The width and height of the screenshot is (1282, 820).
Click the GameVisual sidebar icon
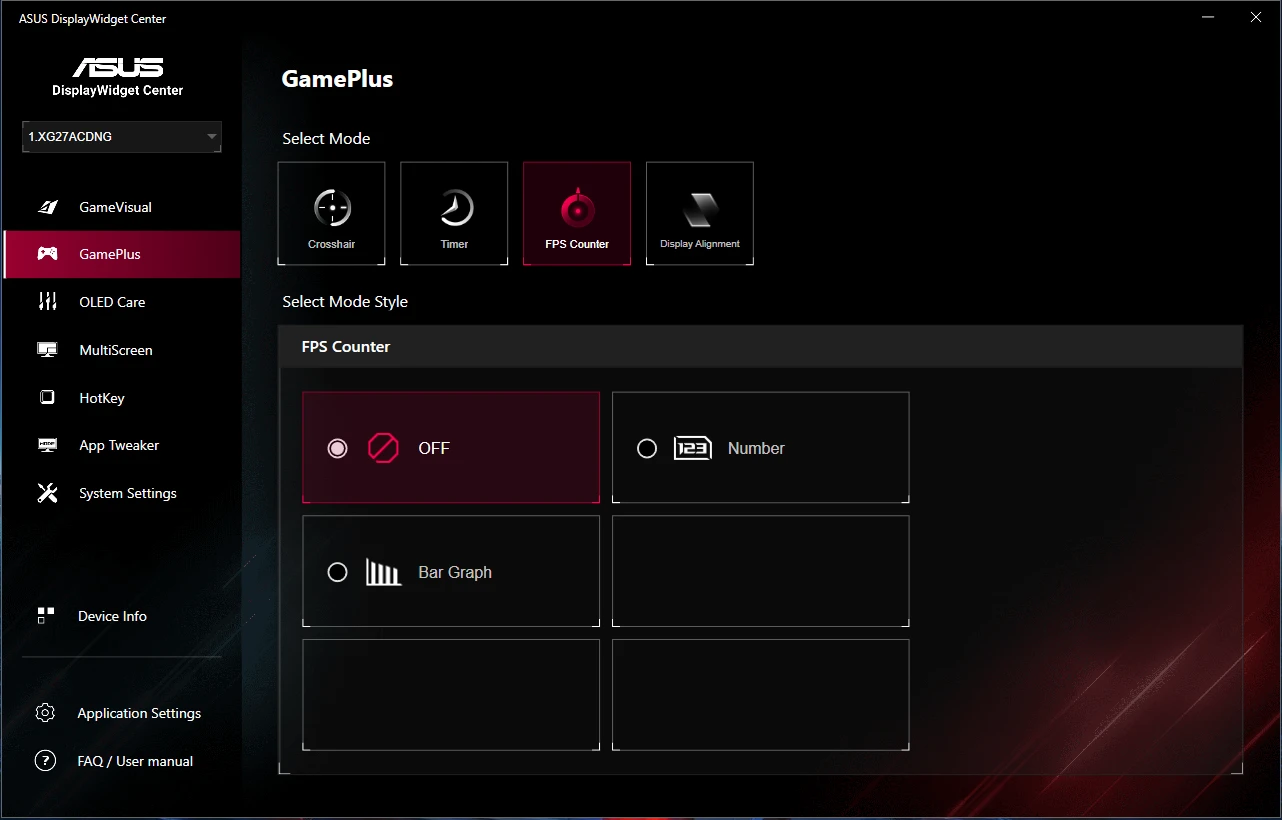[x=47, y=207]
